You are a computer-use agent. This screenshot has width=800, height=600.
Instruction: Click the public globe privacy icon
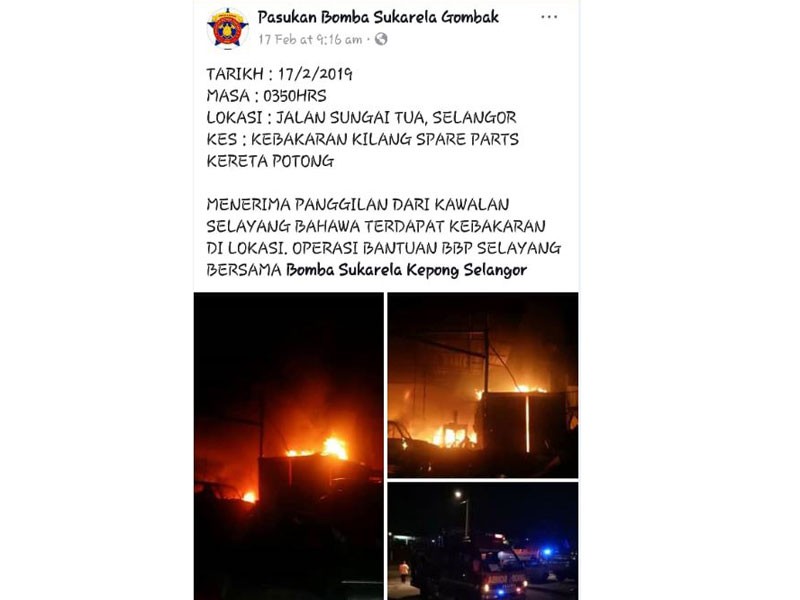point(381,39)
